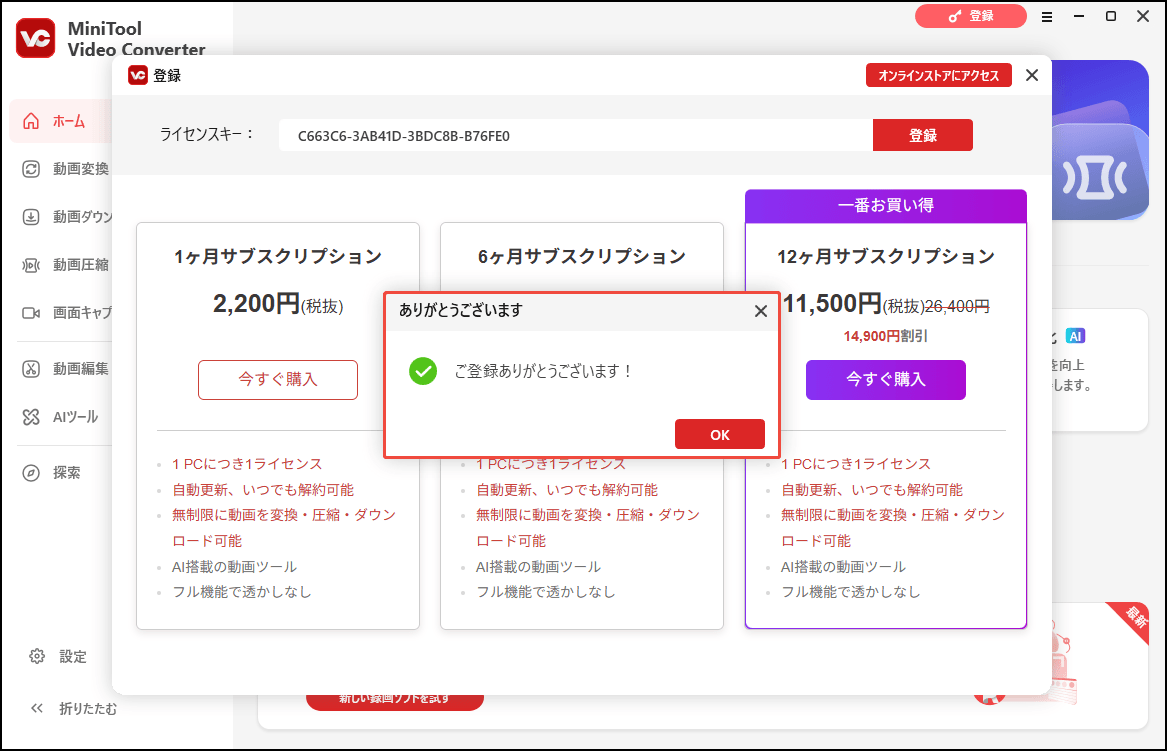Click the 11,500円 price text
1167x751 pixels.
[832, 304]
